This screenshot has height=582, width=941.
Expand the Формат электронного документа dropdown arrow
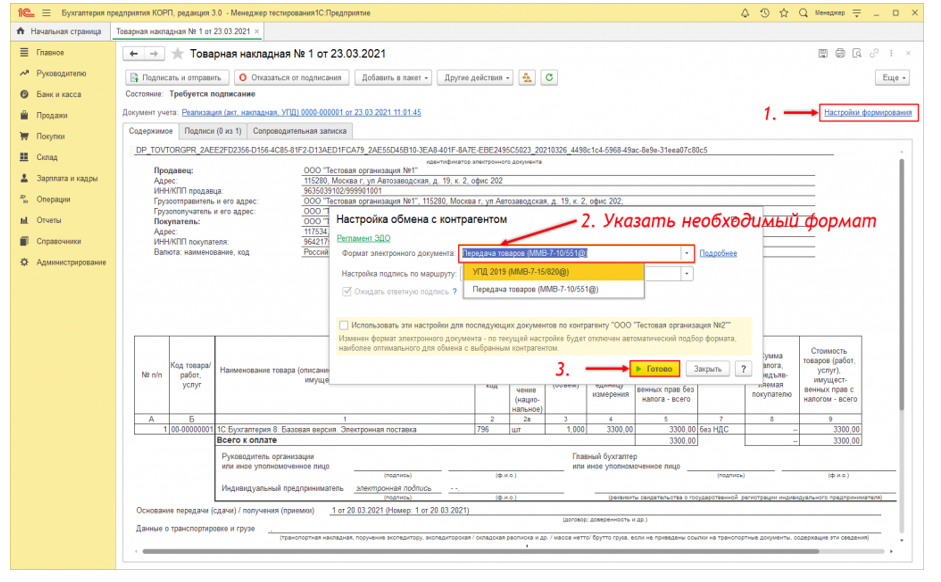coord(687,253)
